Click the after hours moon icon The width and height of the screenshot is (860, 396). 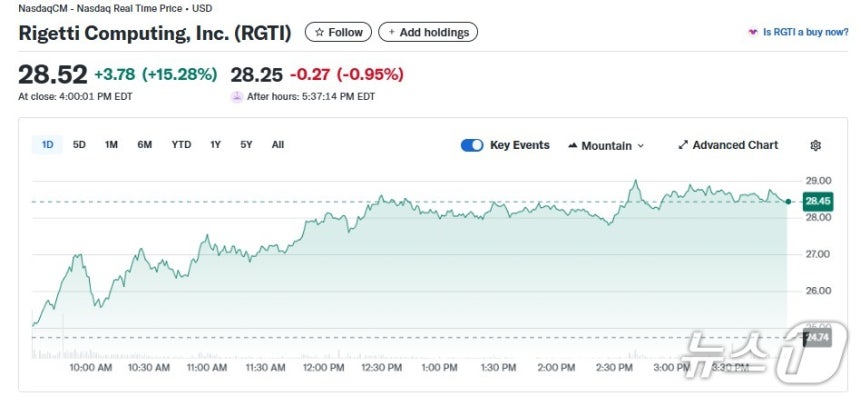pos(236,97)
